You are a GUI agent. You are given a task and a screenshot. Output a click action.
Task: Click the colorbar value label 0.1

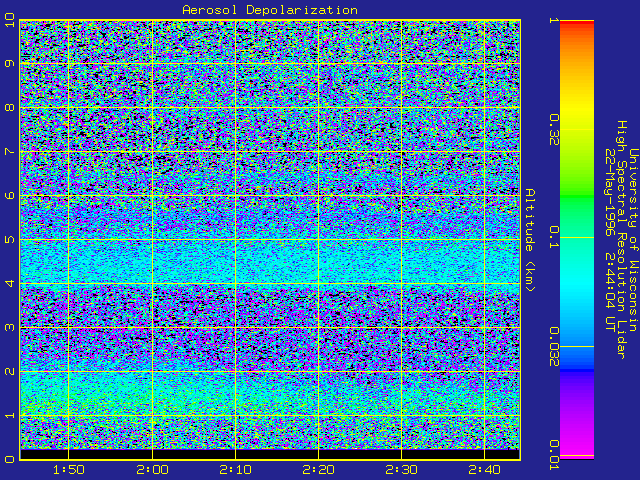(x=553, y=237)
